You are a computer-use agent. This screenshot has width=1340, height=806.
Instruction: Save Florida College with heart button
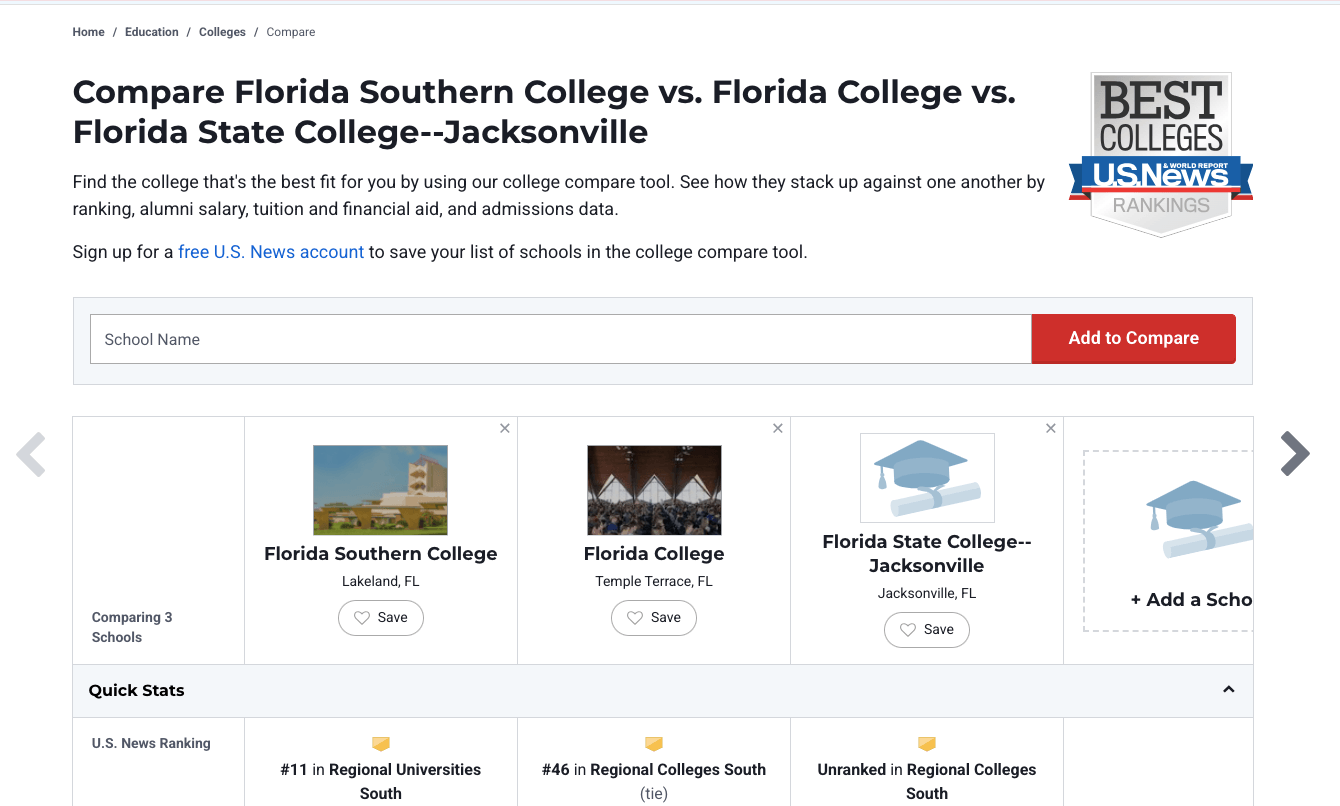coord(654,618)
